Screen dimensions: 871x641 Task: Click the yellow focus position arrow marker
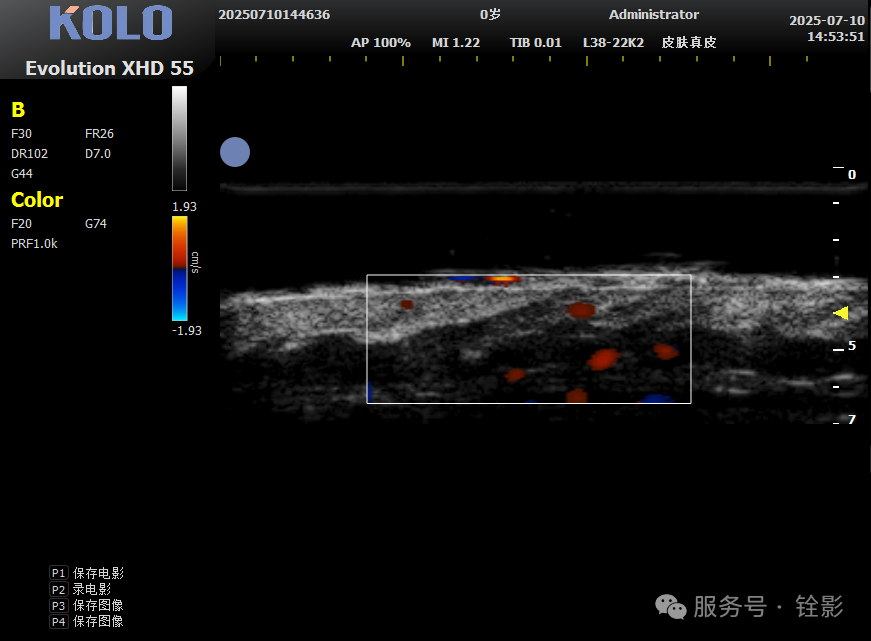coord(841,313)
